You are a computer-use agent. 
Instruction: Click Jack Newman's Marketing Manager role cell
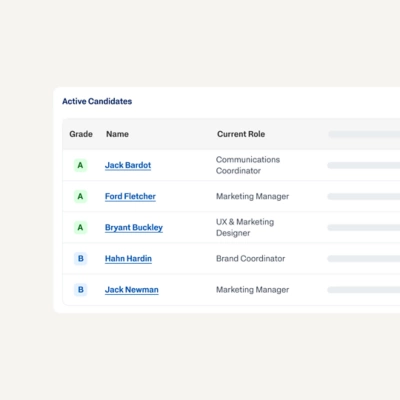(252, 290)
